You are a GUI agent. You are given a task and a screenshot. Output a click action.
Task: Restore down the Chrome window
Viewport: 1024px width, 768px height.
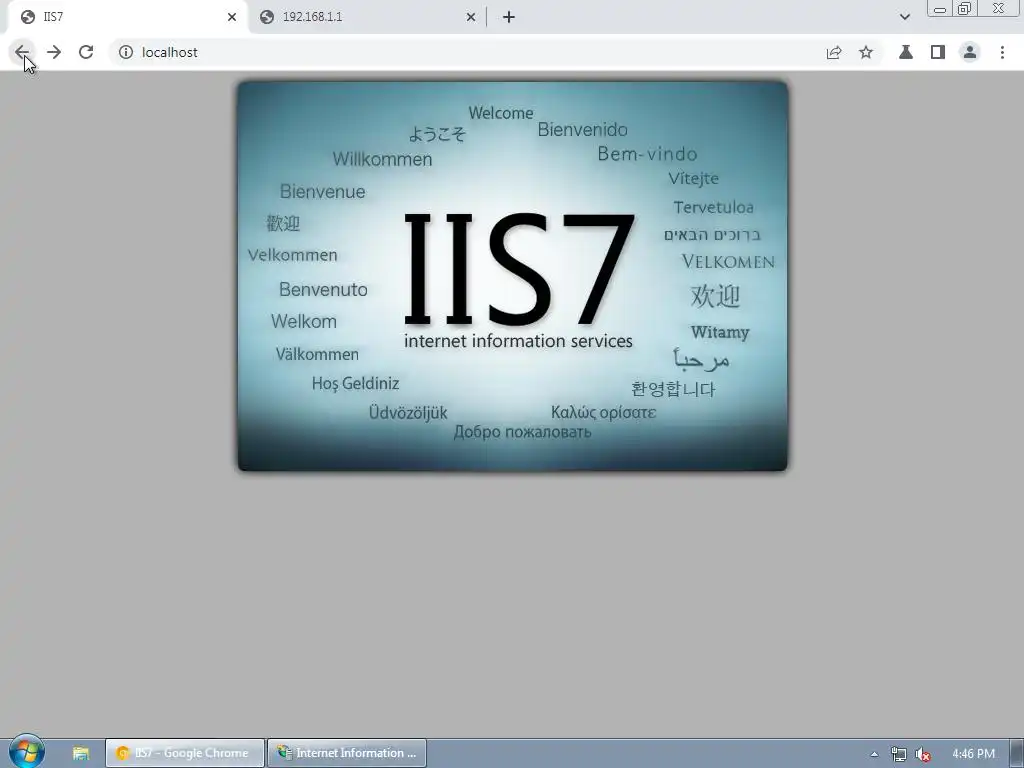[x=964, y=8]
